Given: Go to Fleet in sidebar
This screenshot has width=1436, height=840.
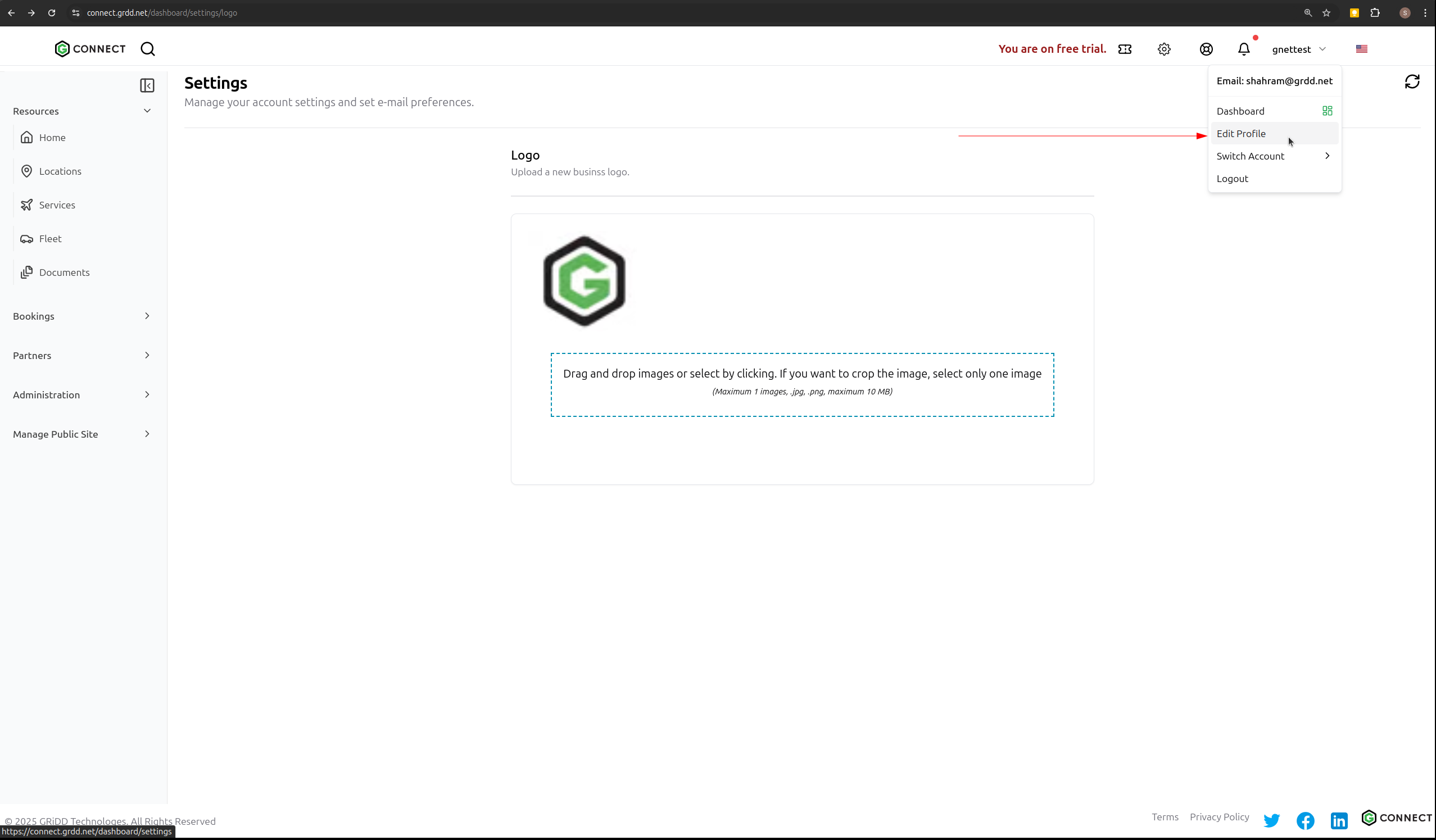Looking at the screenshot, I should pyautogui.click(x=50, y=239).
